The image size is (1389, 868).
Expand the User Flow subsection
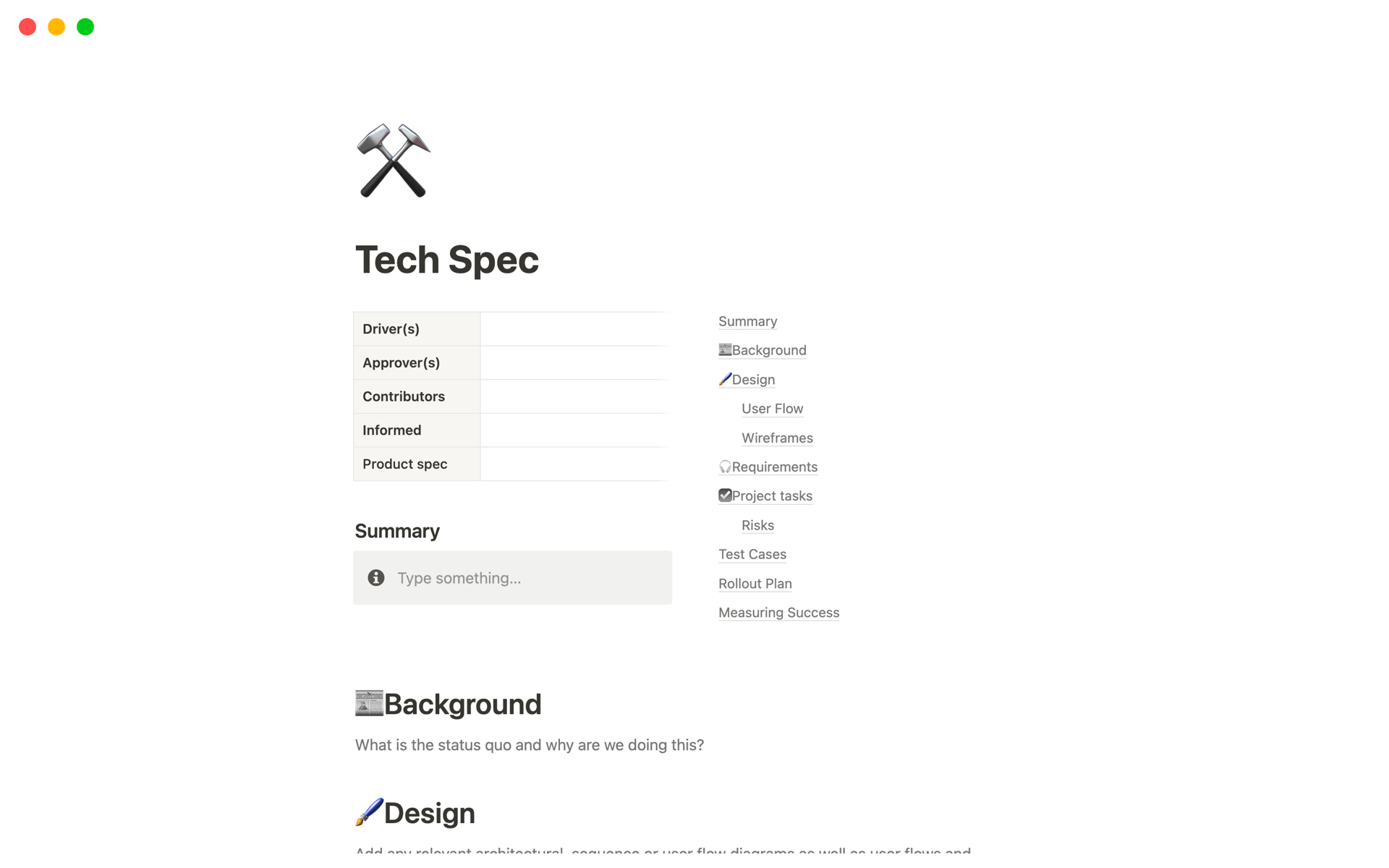tap(772, 408)
